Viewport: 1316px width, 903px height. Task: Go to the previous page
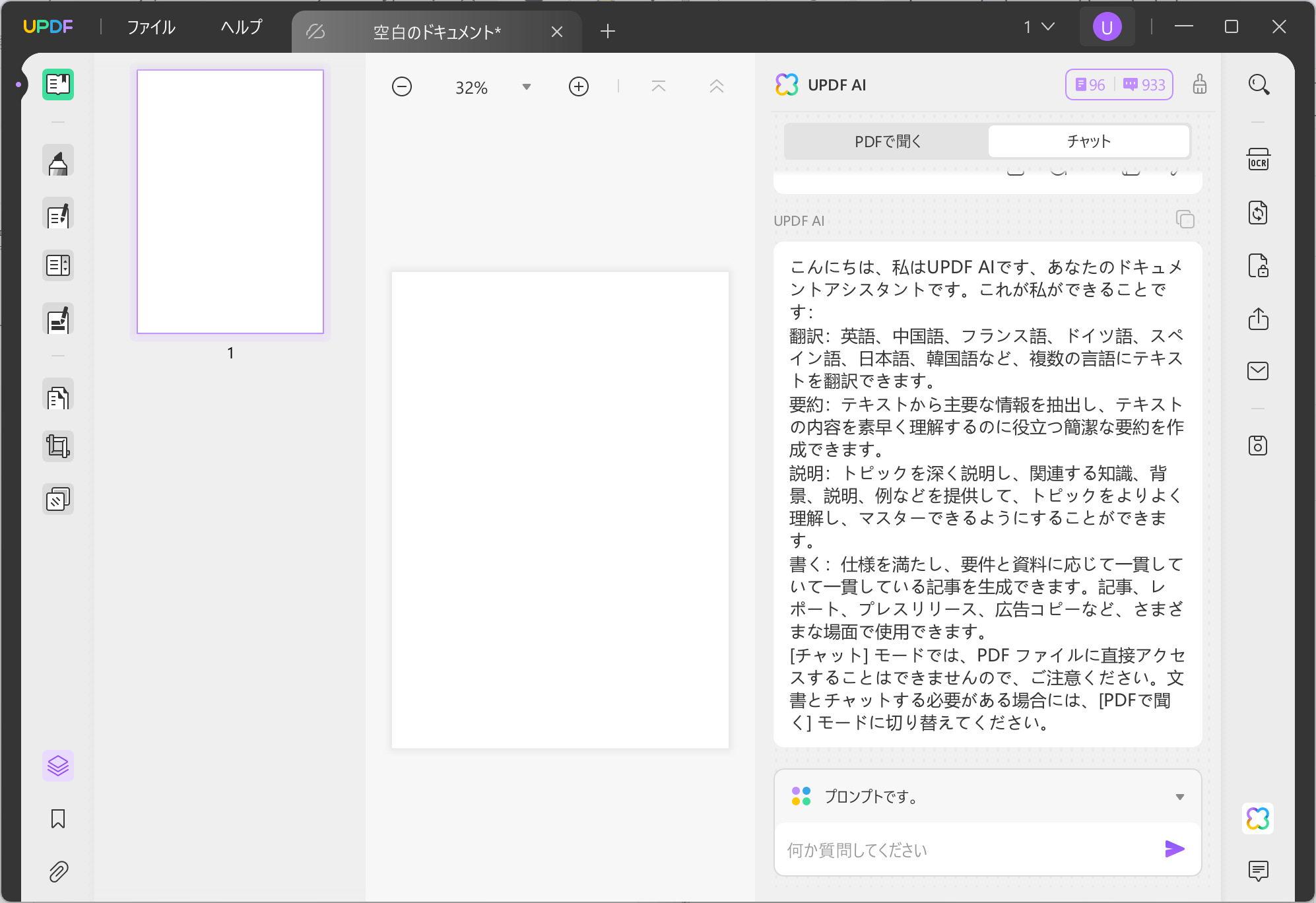717,86
